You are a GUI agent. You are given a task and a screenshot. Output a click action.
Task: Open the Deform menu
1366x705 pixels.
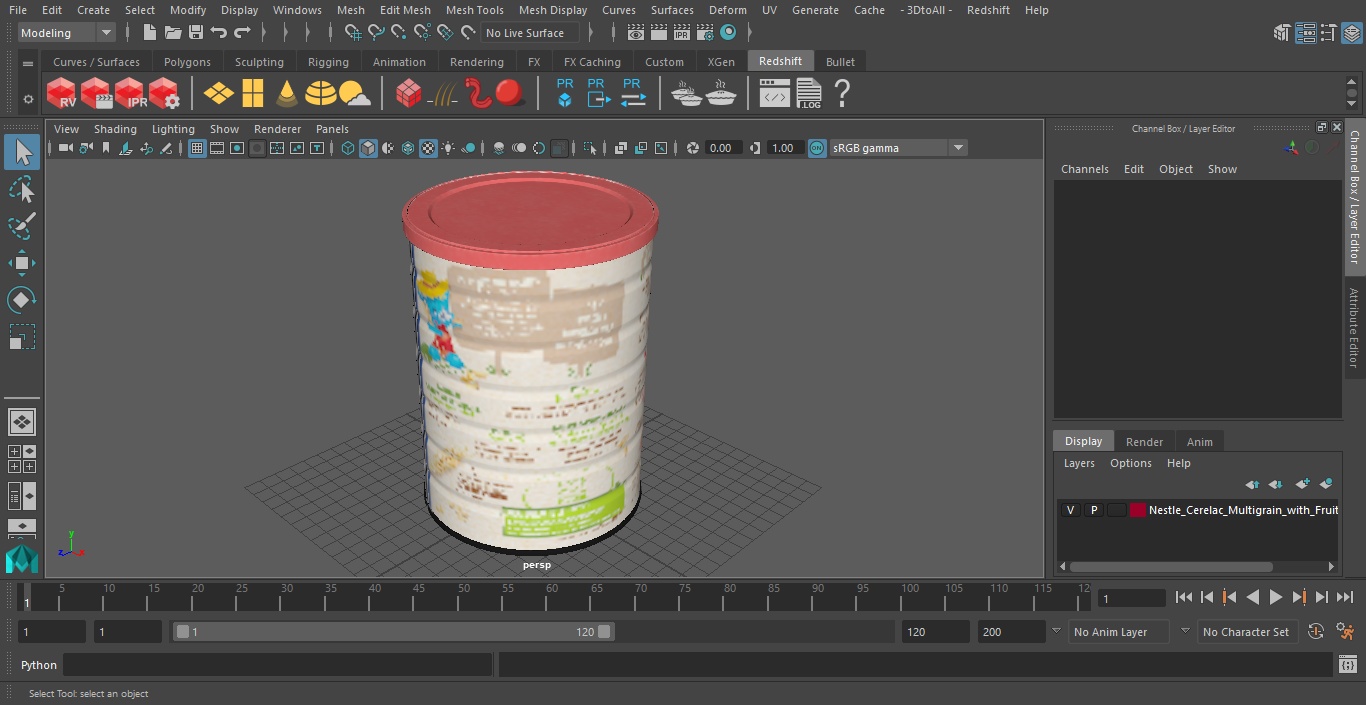click(727, 10)
